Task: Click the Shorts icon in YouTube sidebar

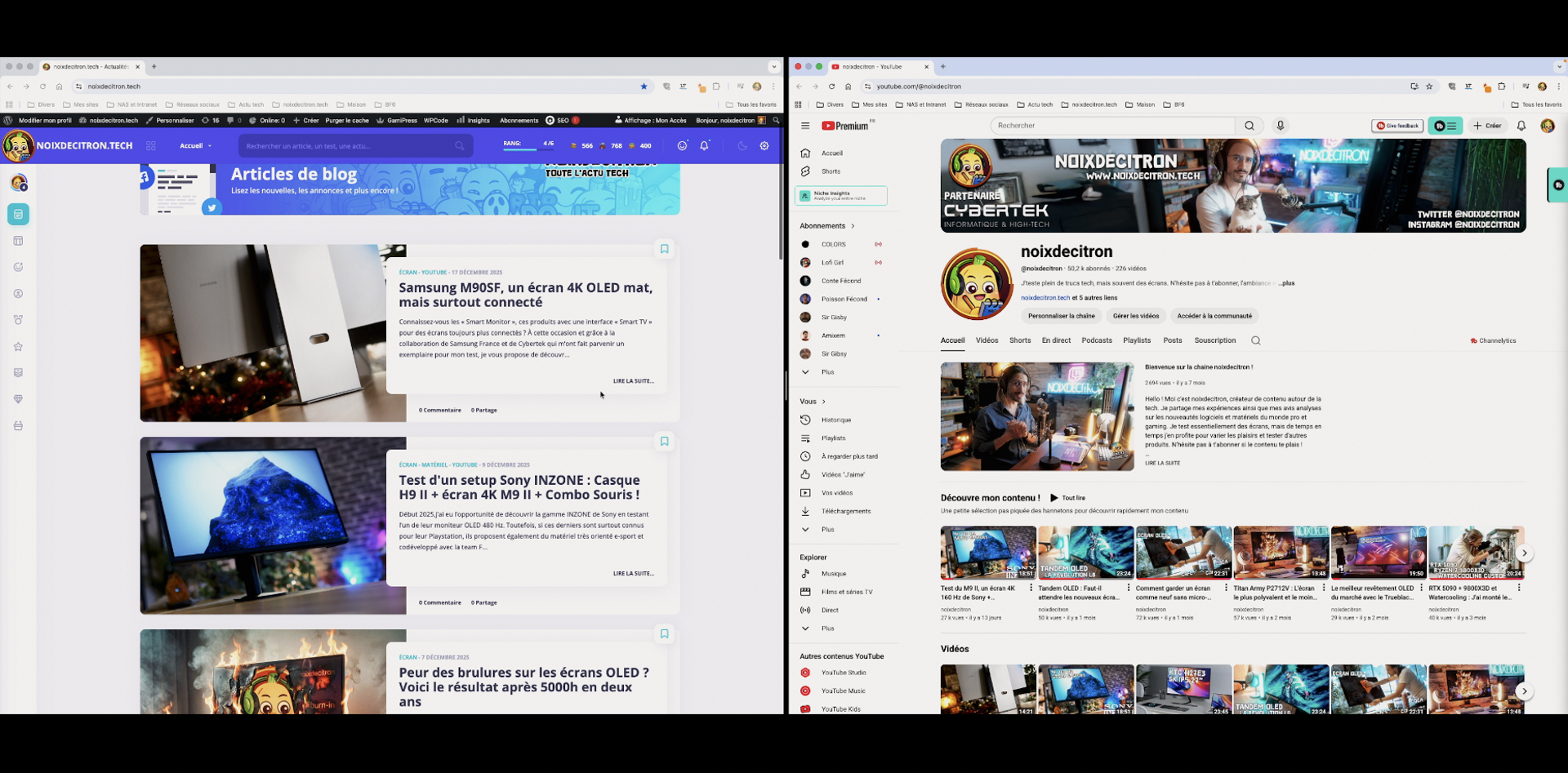Action: (805, 171)
